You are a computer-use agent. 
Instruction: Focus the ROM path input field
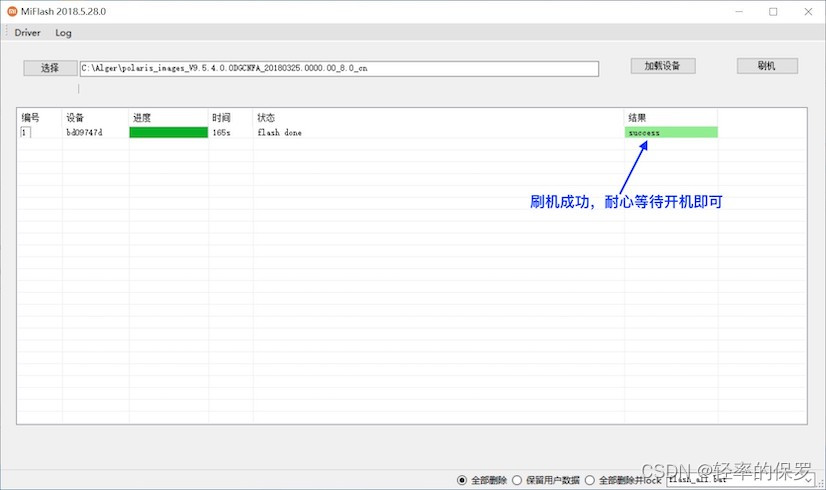(x=339, y=68)
